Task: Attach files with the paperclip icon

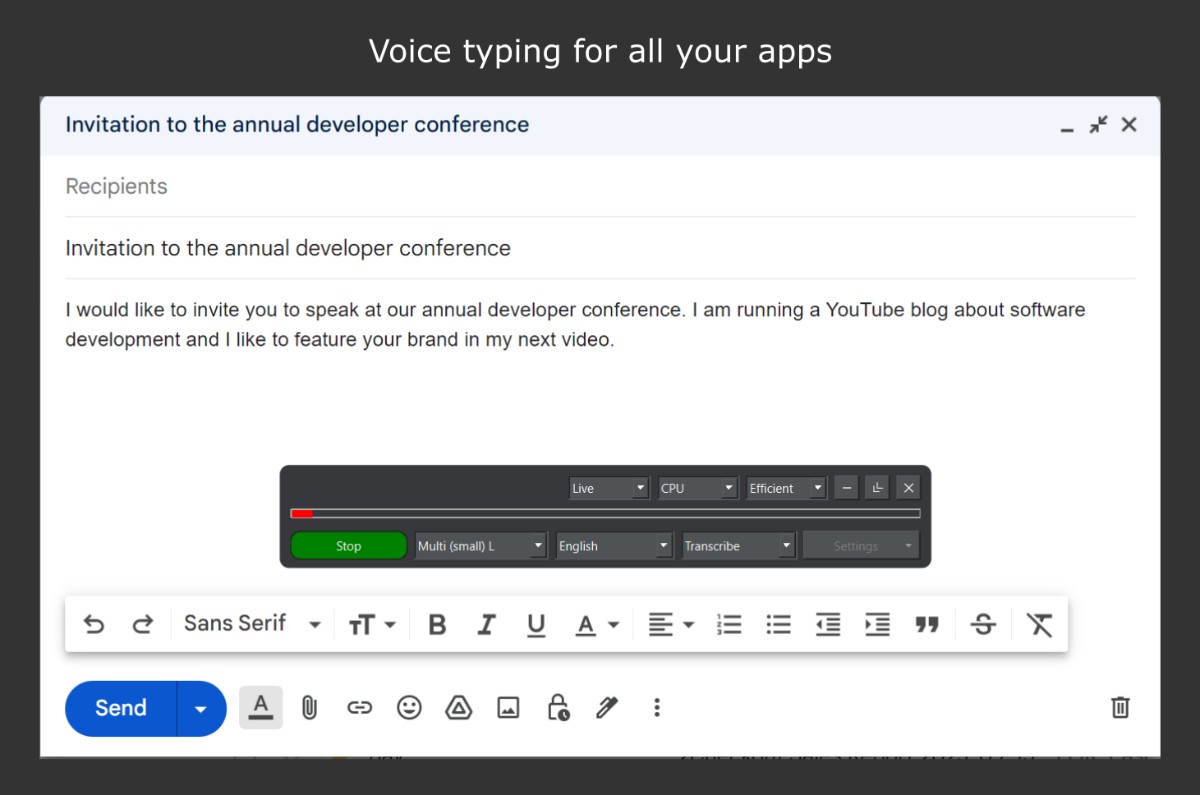Action: pyautogui.click(x=310, y=708)
